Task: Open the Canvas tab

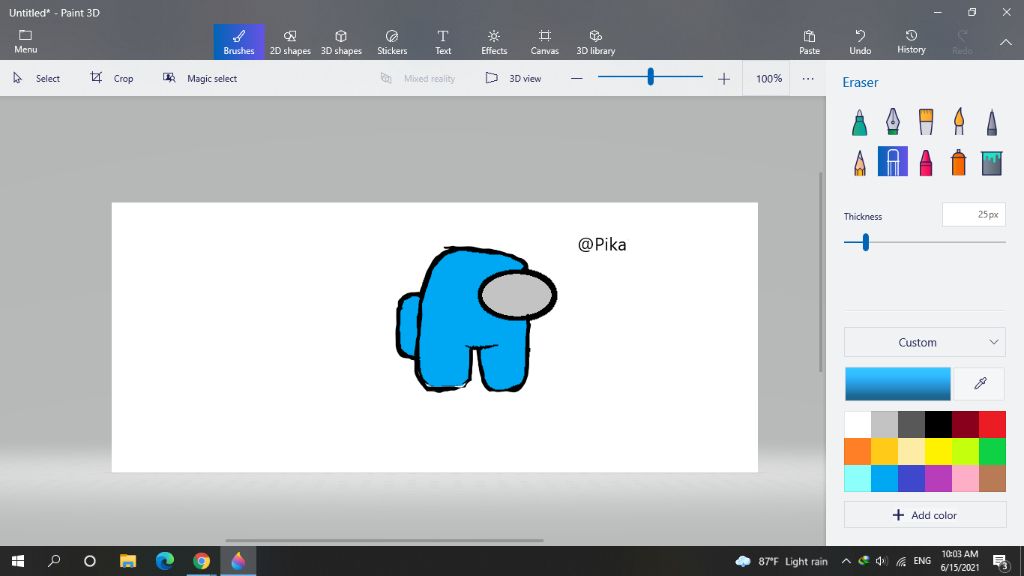Action: tap(545, 42)
